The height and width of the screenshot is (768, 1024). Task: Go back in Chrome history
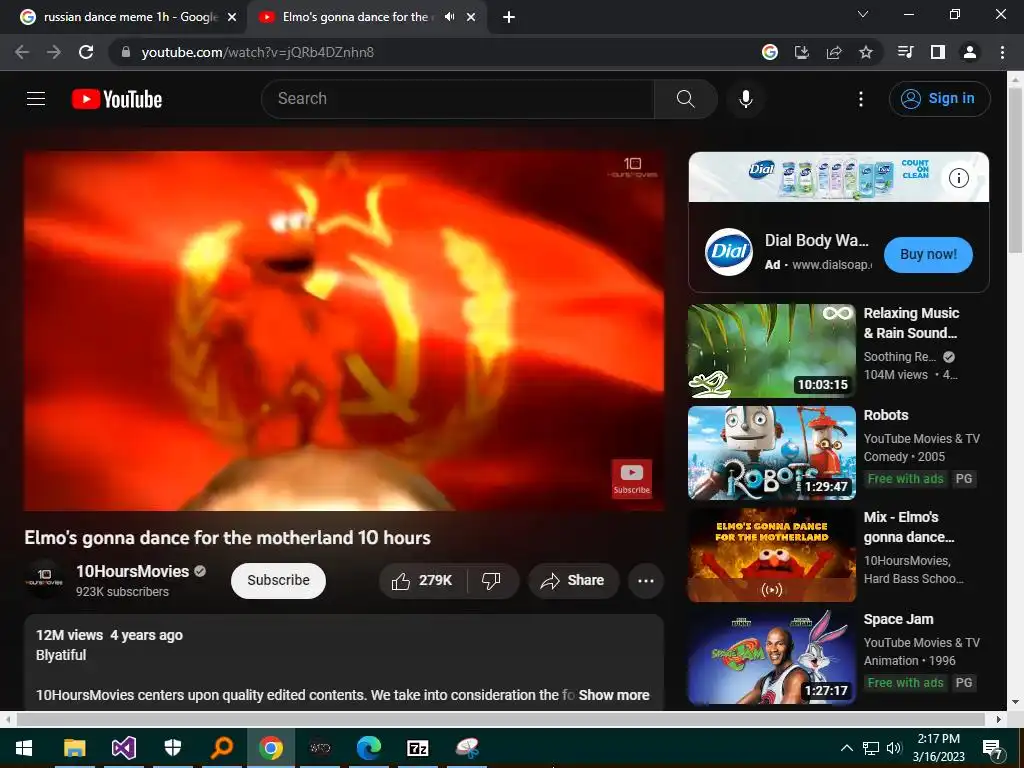22,52
